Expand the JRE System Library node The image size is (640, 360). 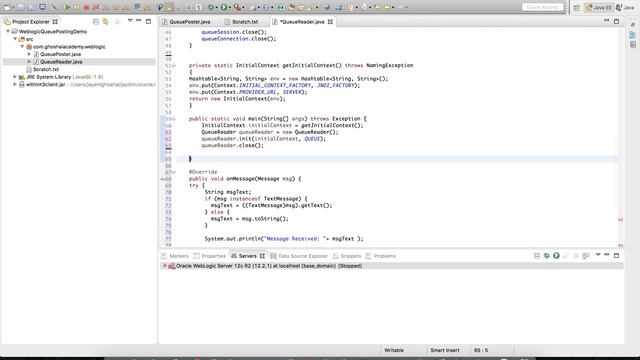click(15, 77)
